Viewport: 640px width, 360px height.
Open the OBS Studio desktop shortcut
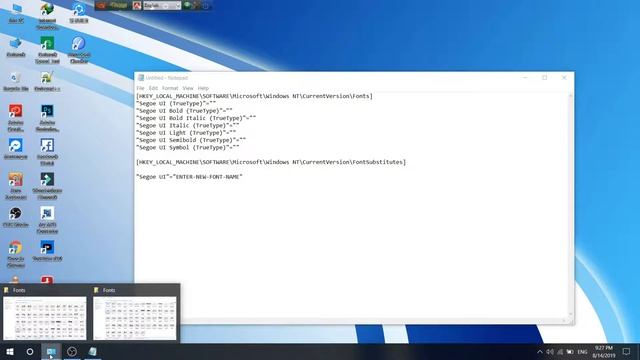(16, 217)
